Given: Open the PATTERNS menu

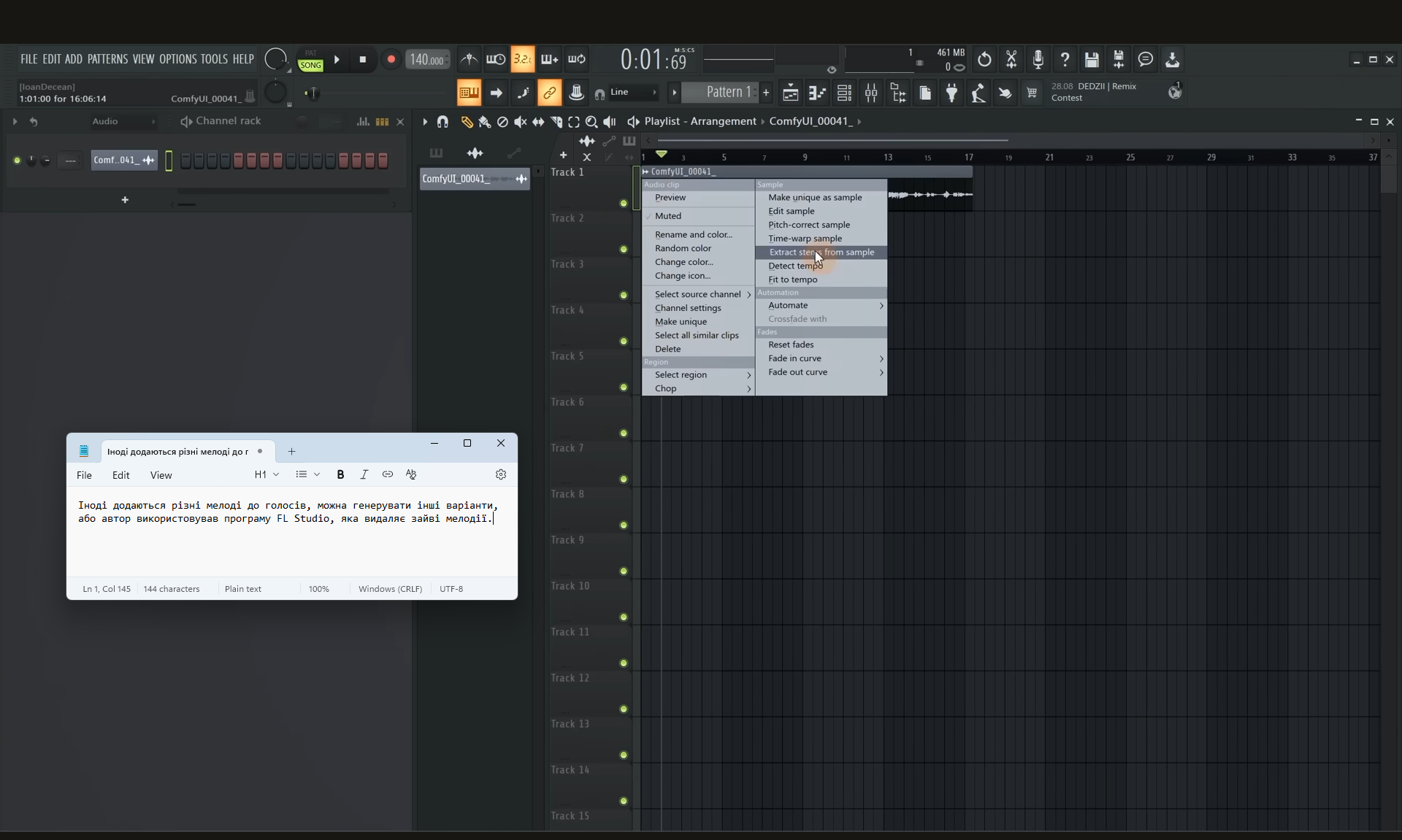Looking at the screenshot, I should click(x=107, y=59).
